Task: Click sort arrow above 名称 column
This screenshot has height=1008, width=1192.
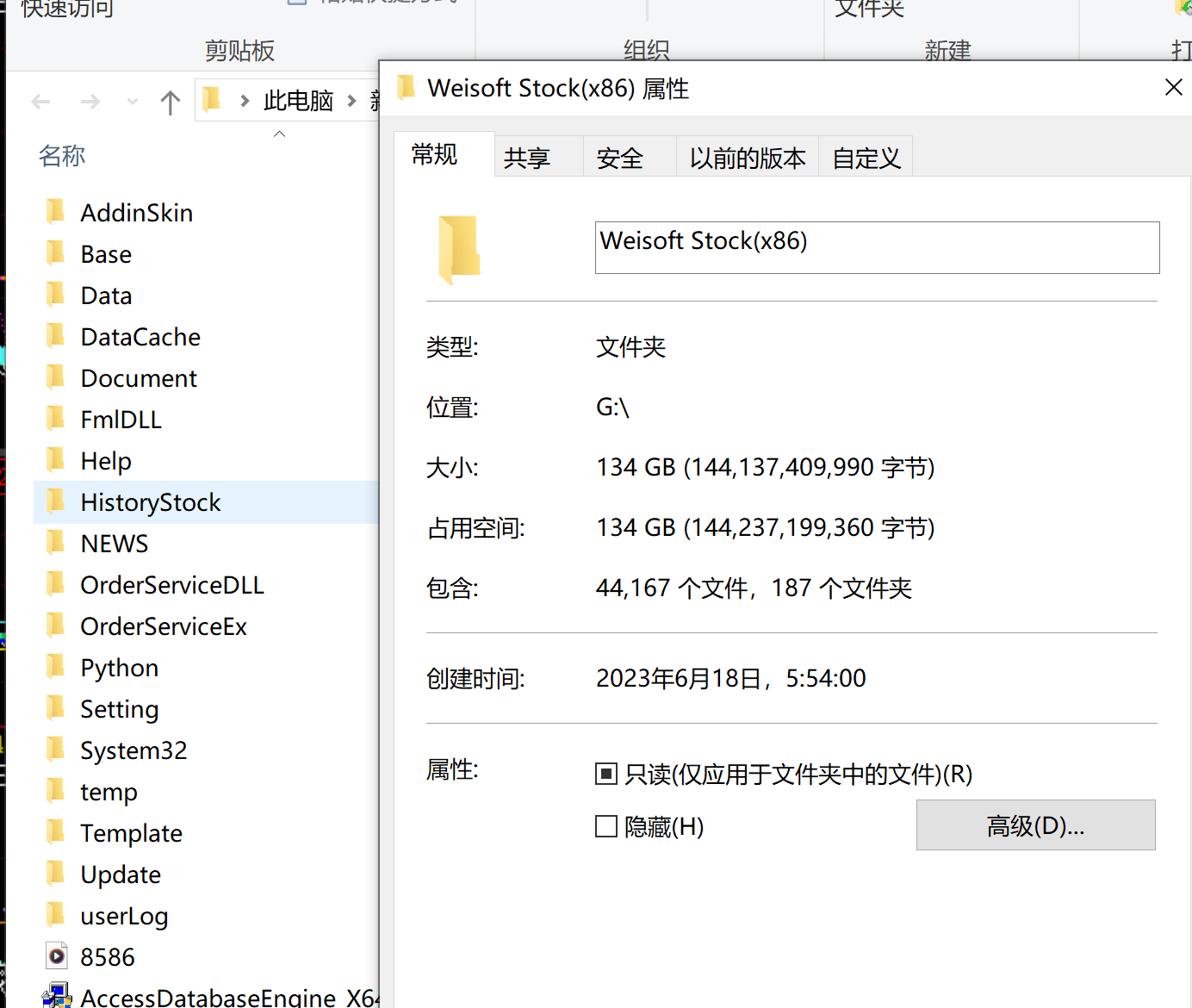Action: pos(279,134)
